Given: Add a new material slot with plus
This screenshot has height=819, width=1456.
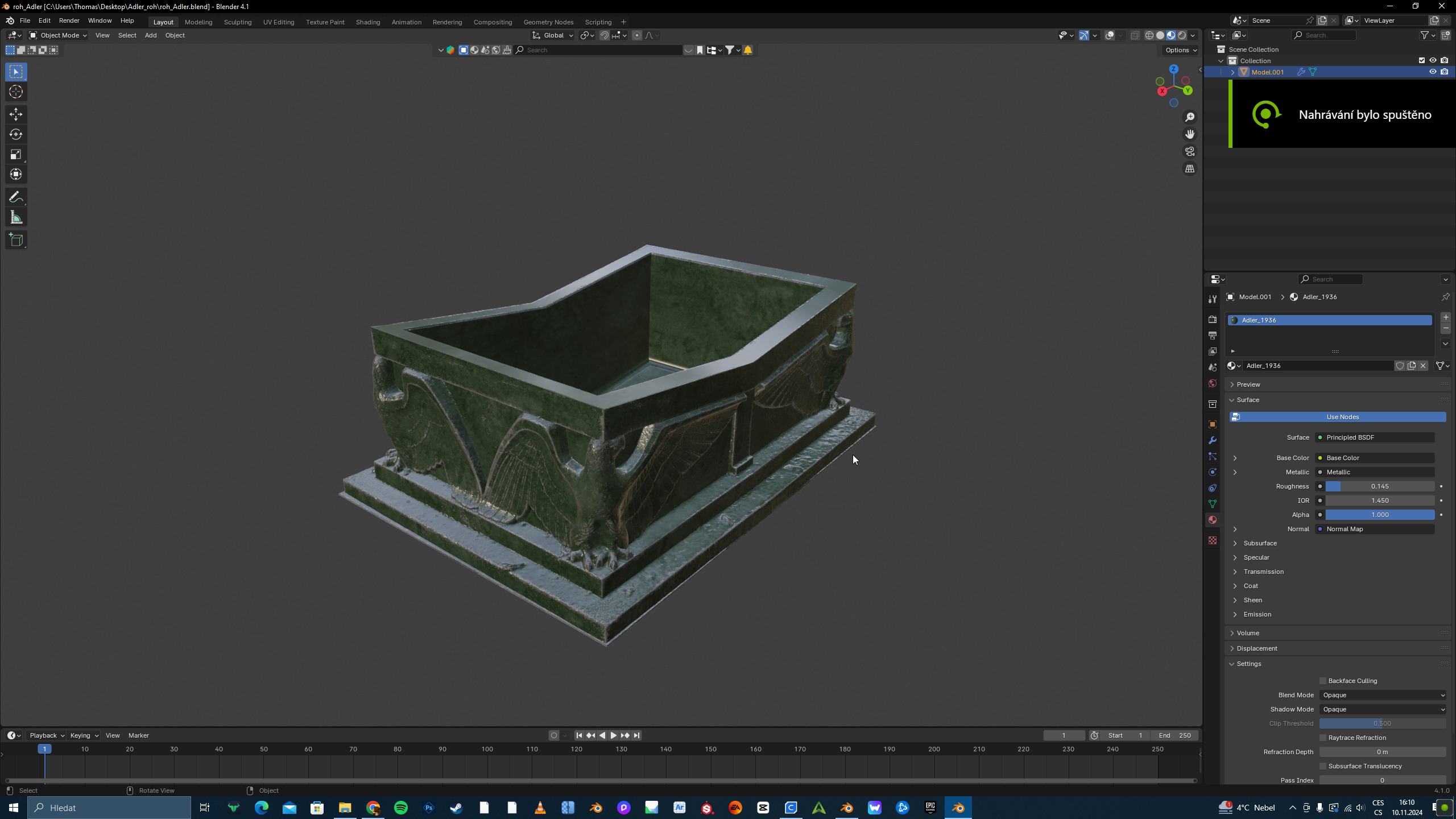Looking at the screenshot, I should 1446,317.
